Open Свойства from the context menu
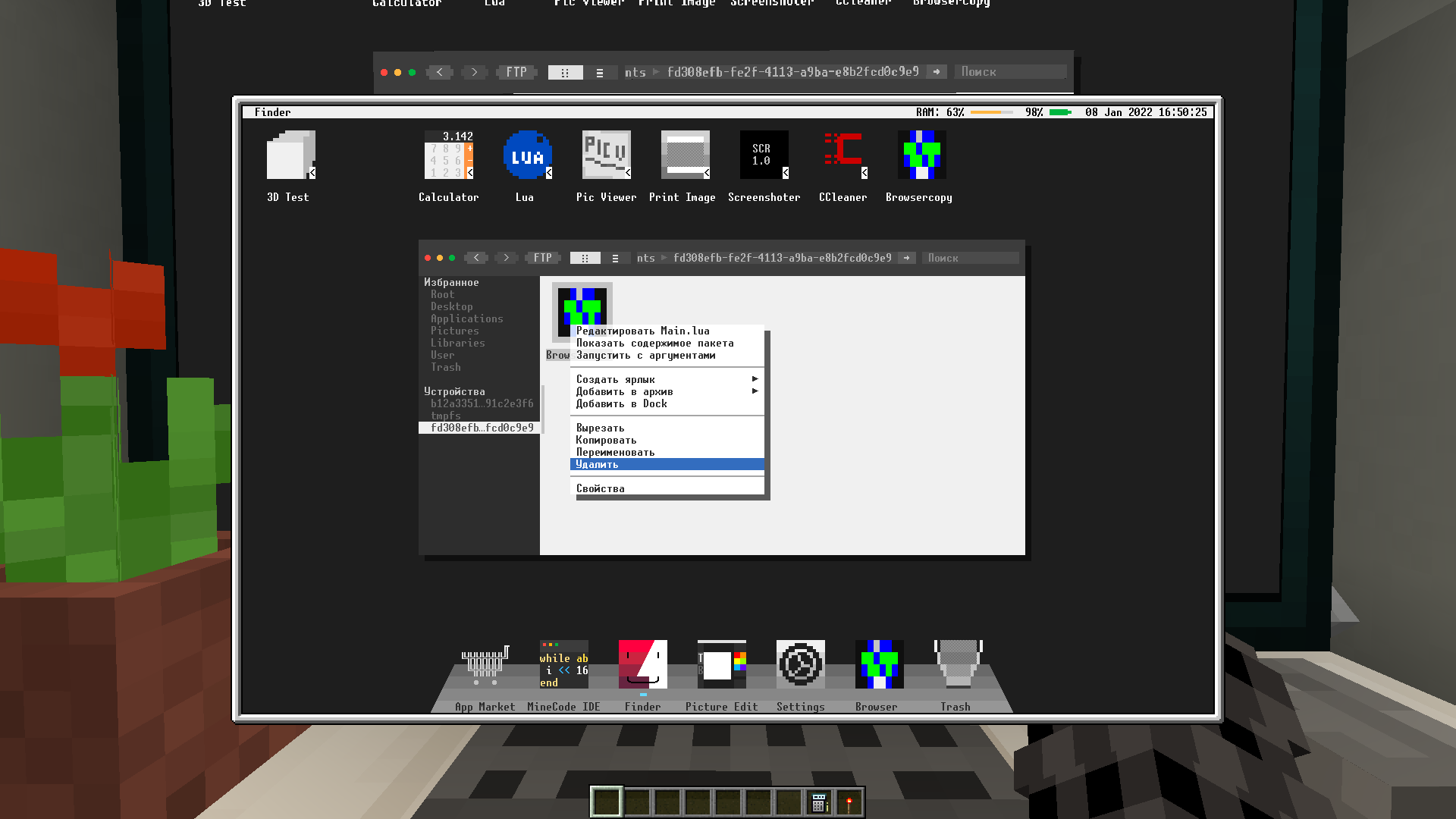 667,488
